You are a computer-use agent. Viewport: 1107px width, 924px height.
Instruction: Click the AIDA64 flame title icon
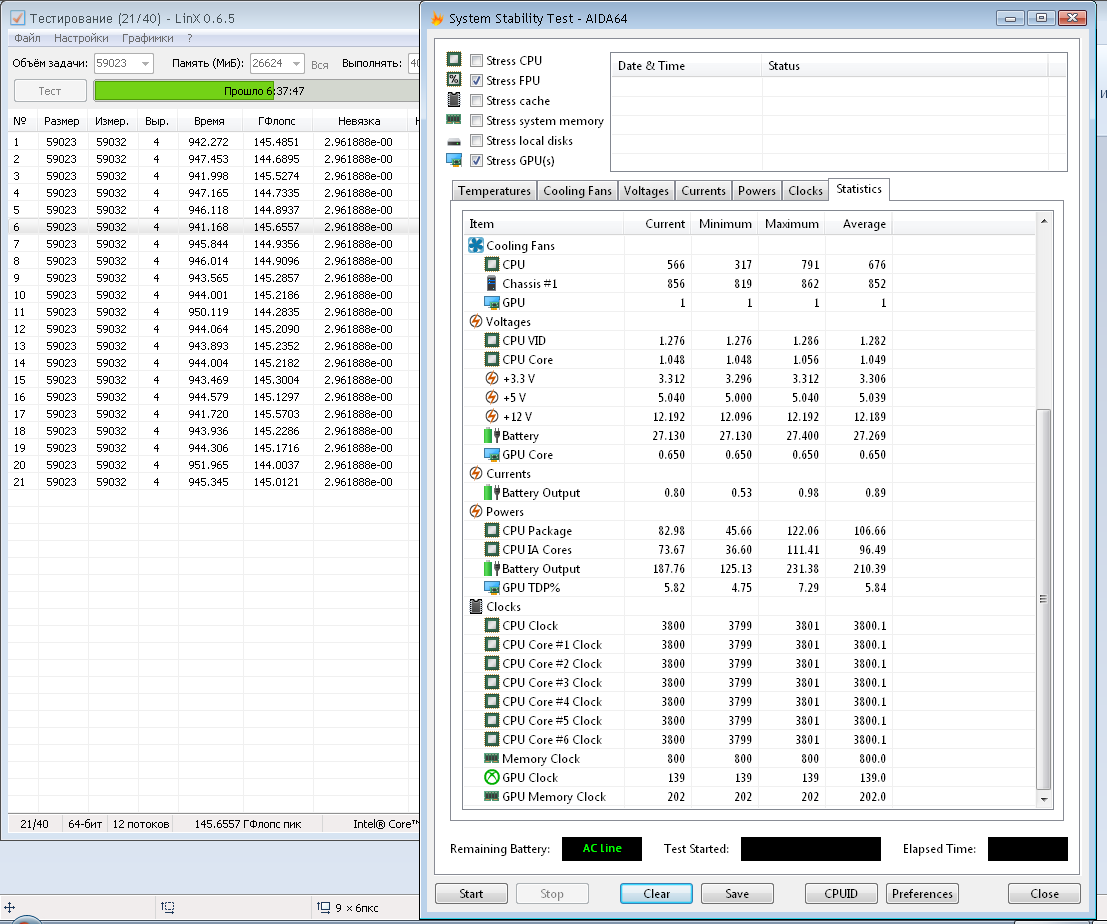(437, 18)
